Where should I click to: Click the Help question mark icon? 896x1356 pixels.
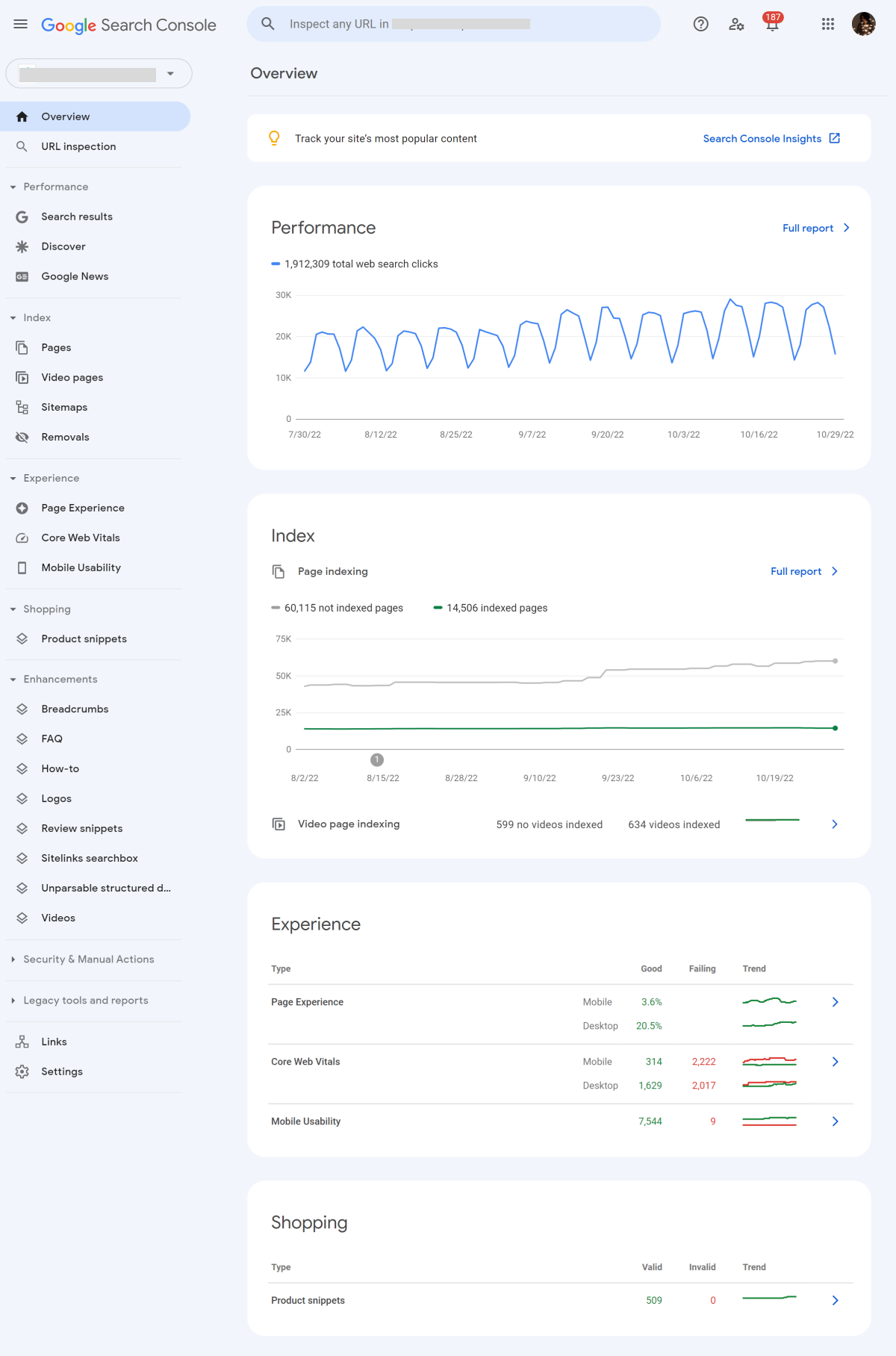pyautogui.click(x=700, y=25)
